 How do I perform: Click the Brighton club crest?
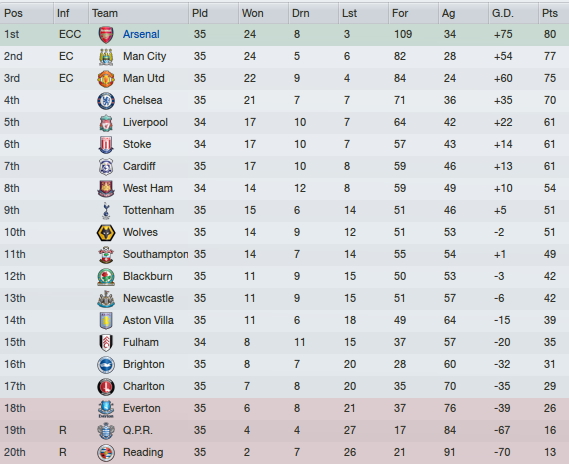click(106, 365)
